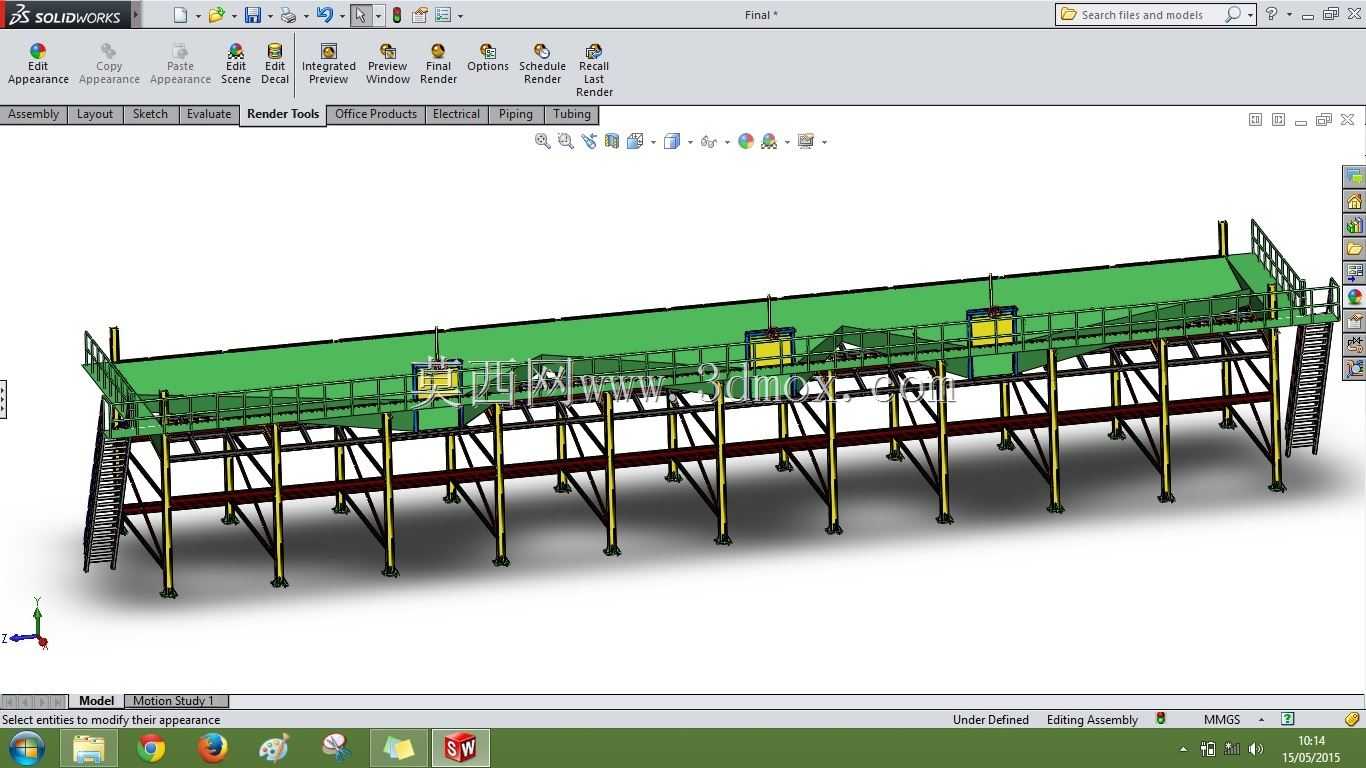Switch to the Piping tab

tap(516, 114)
